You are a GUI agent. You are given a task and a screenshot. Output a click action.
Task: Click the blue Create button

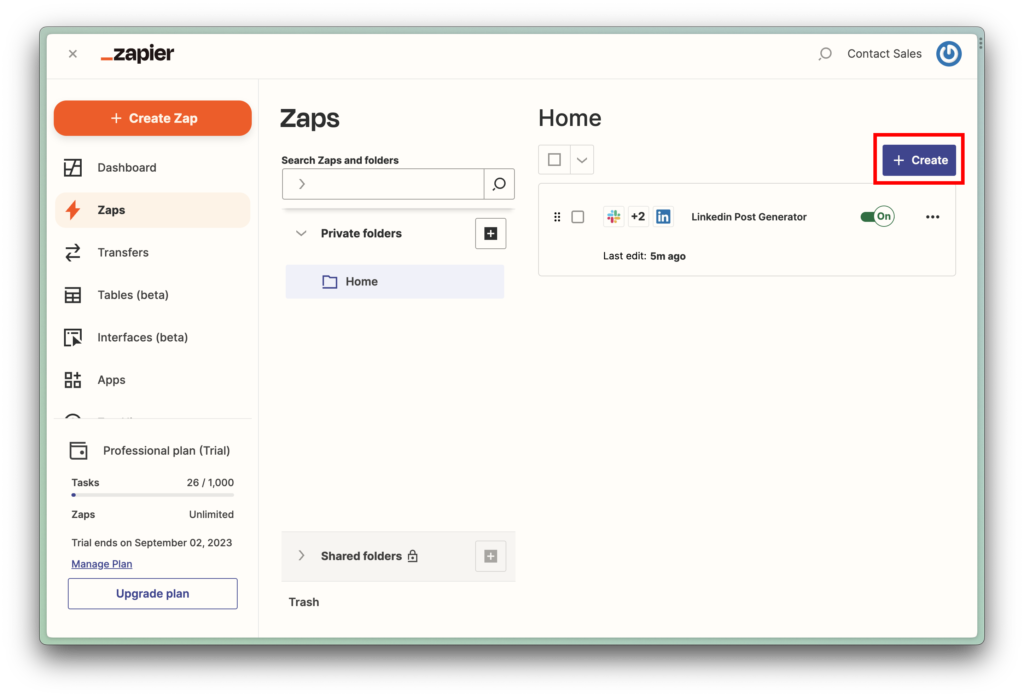(919, 160)
